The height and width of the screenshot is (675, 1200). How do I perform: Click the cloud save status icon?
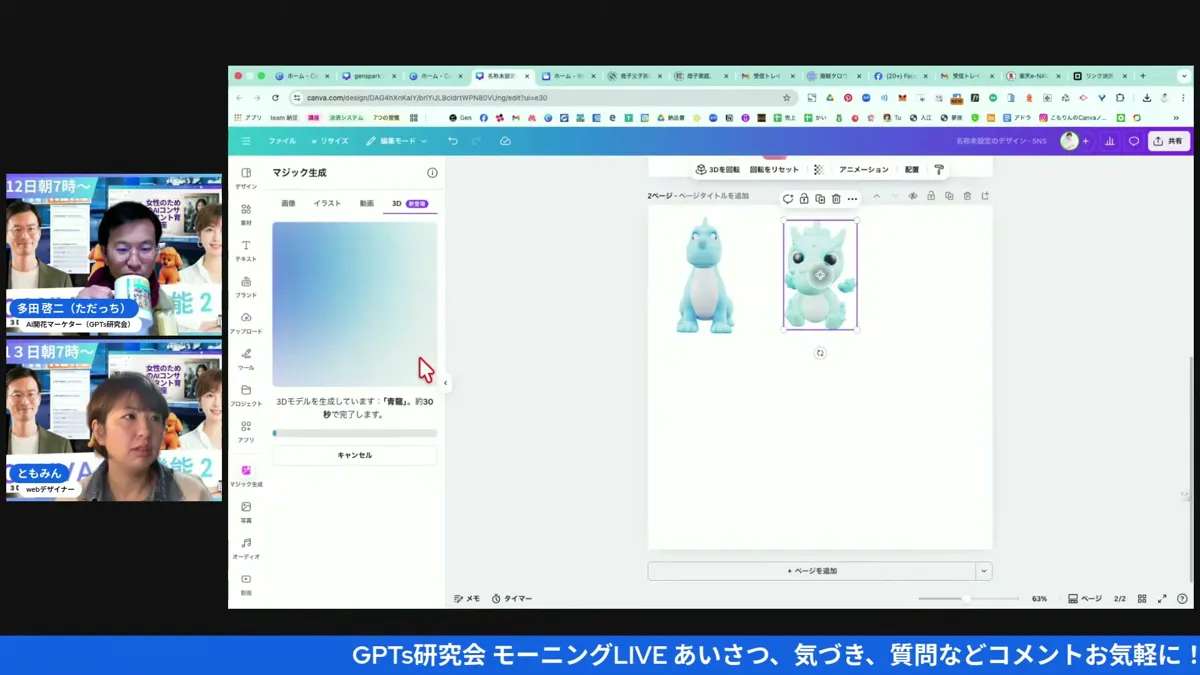(x=505, y=141)
